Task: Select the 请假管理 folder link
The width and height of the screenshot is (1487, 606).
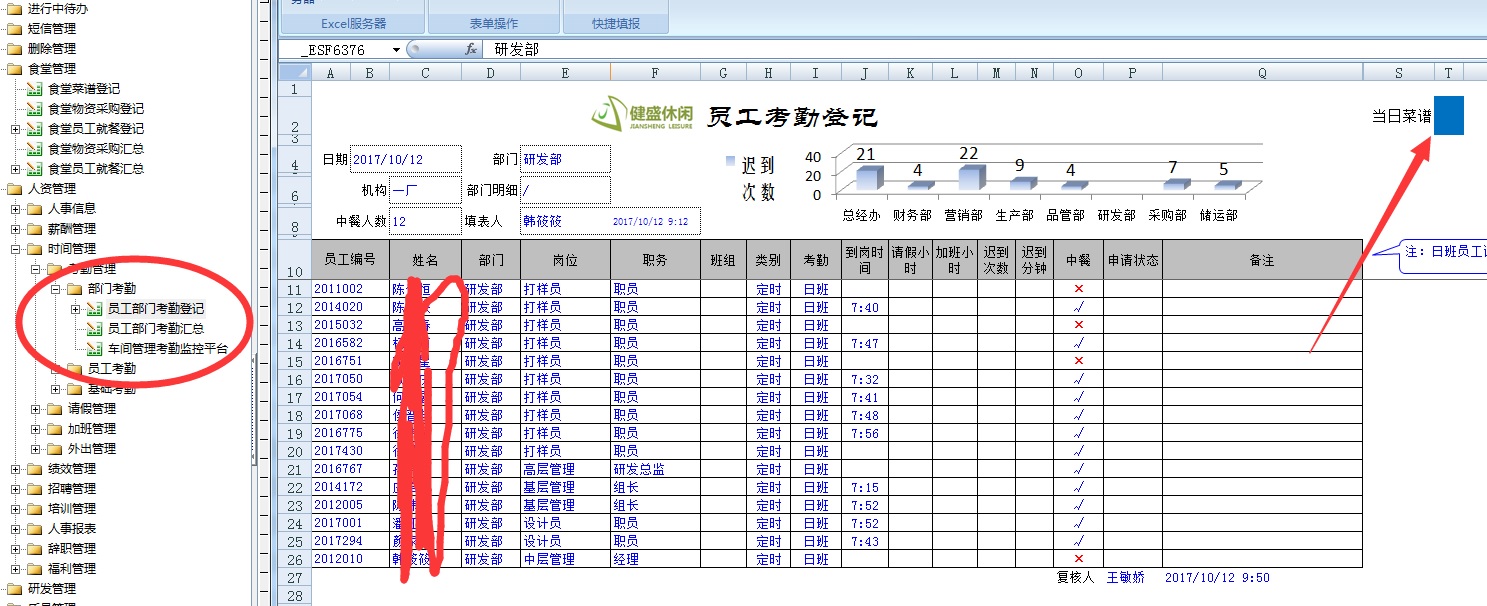Action: [x=91, y=409]
